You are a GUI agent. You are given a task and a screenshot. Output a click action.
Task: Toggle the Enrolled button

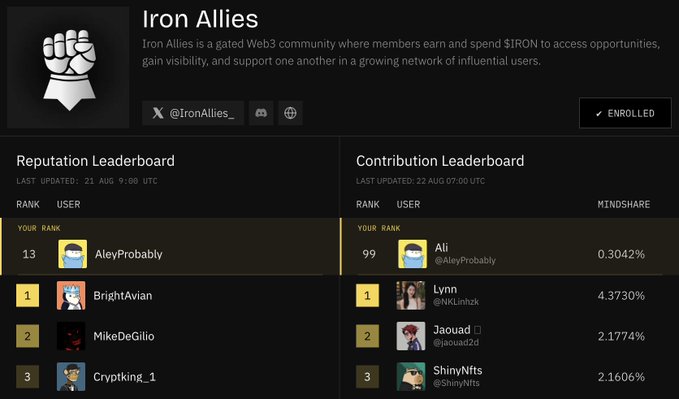tap(625, 113)
